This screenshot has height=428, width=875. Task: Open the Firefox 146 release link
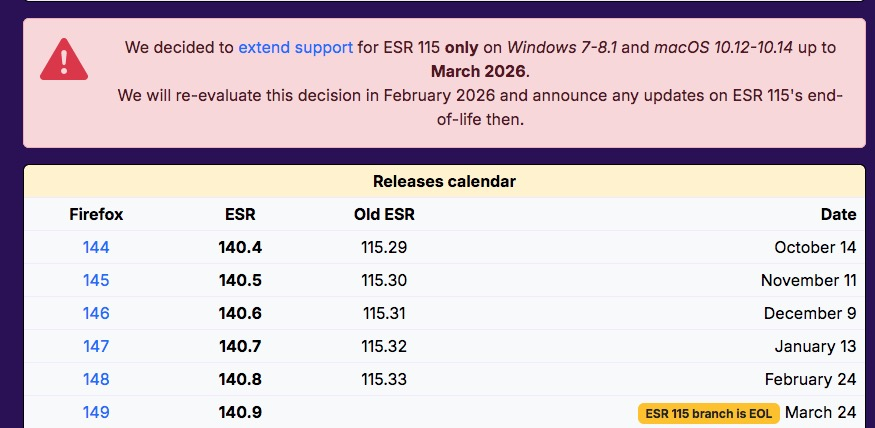(97, 313)
